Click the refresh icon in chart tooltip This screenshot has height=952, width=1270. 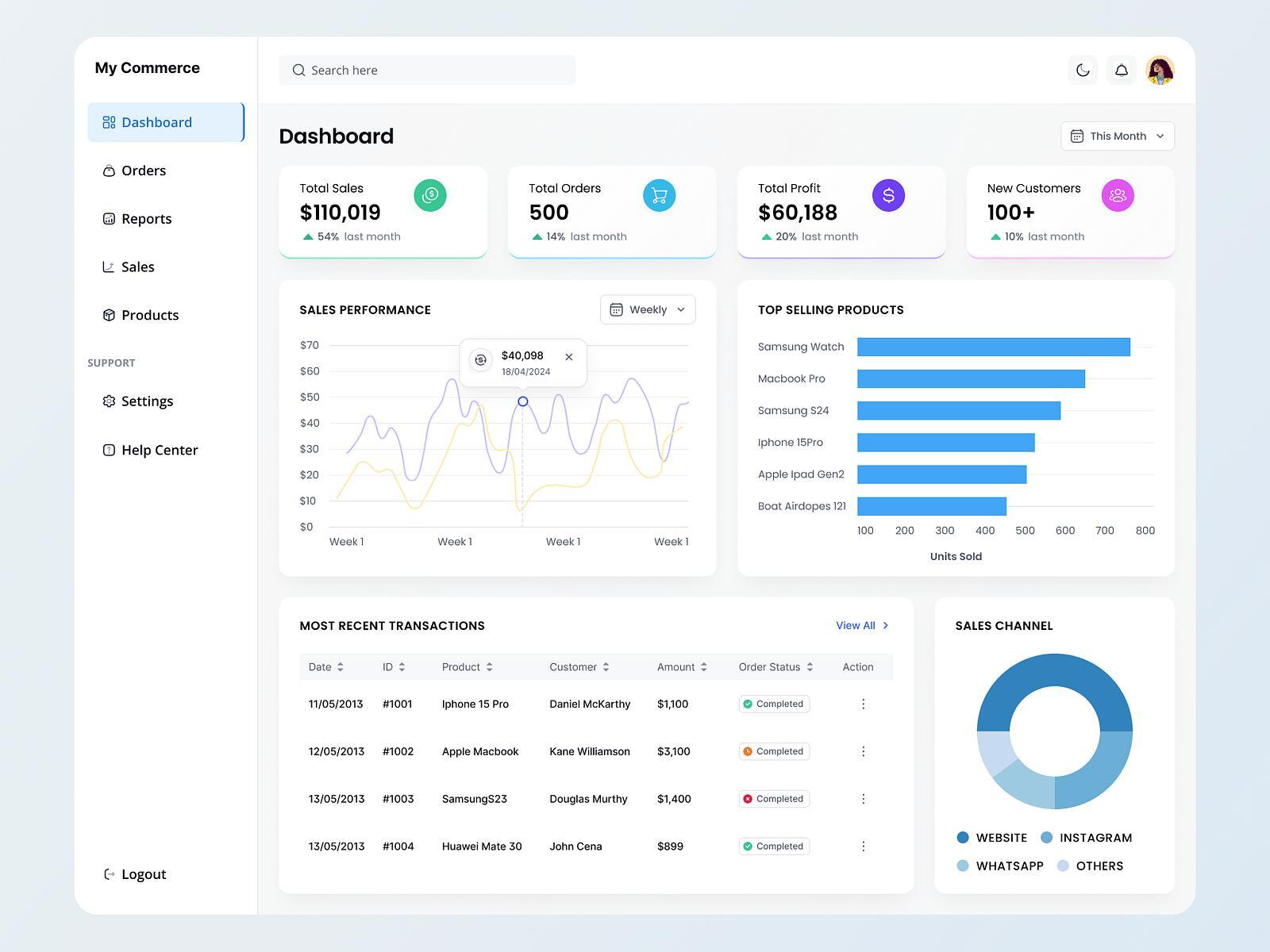click(480, 360)
